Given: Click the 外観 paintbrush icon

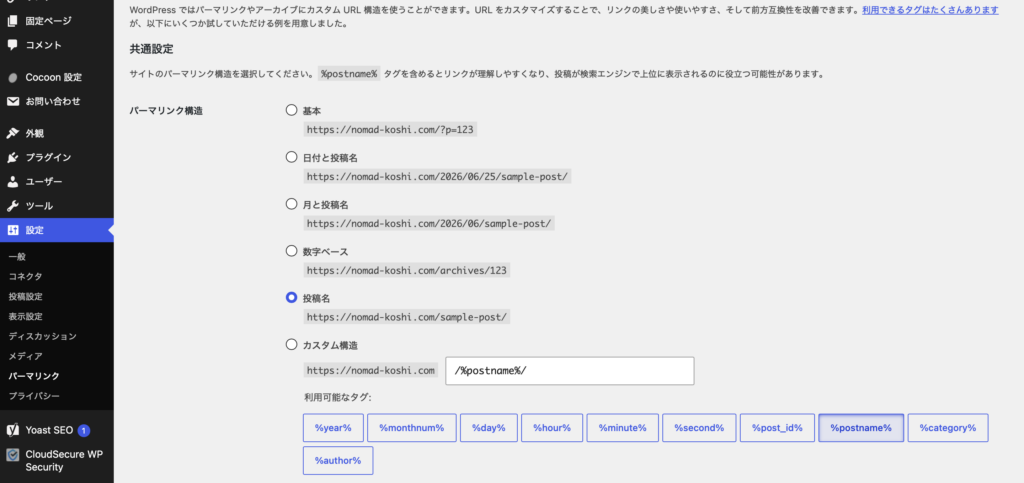Looking at the screenshot, I should point(12,133).
